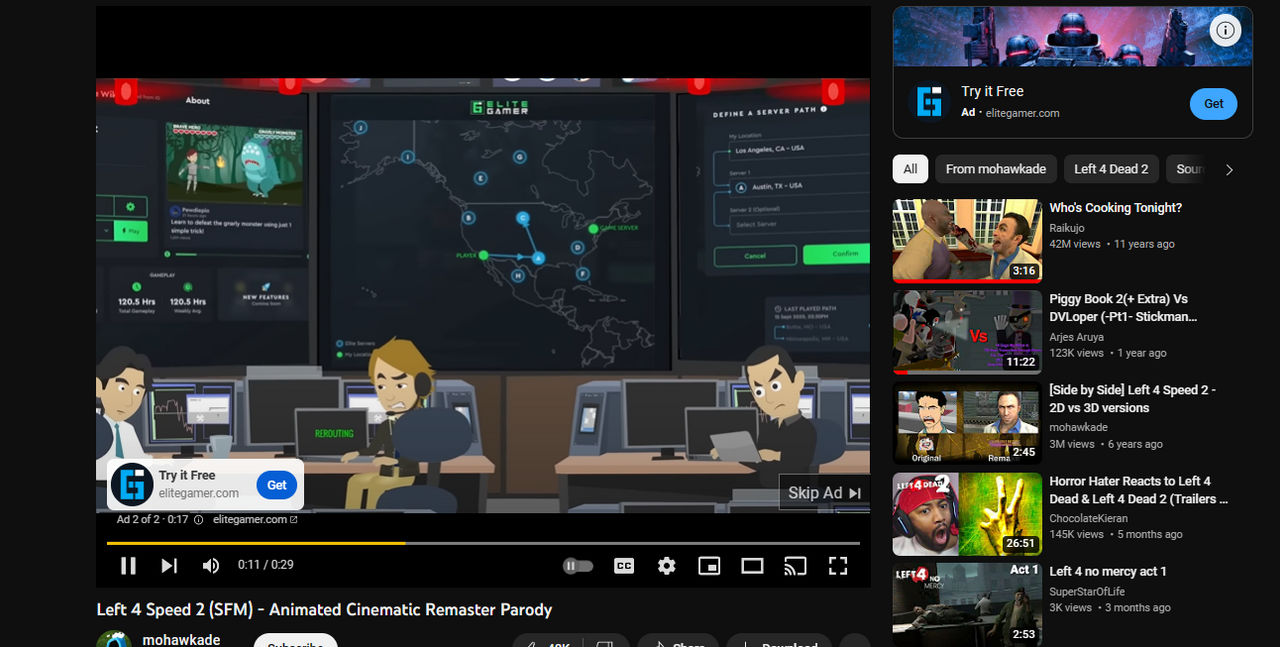Click the Skip Ad button
1280x647 pixels.
[824, 492]
